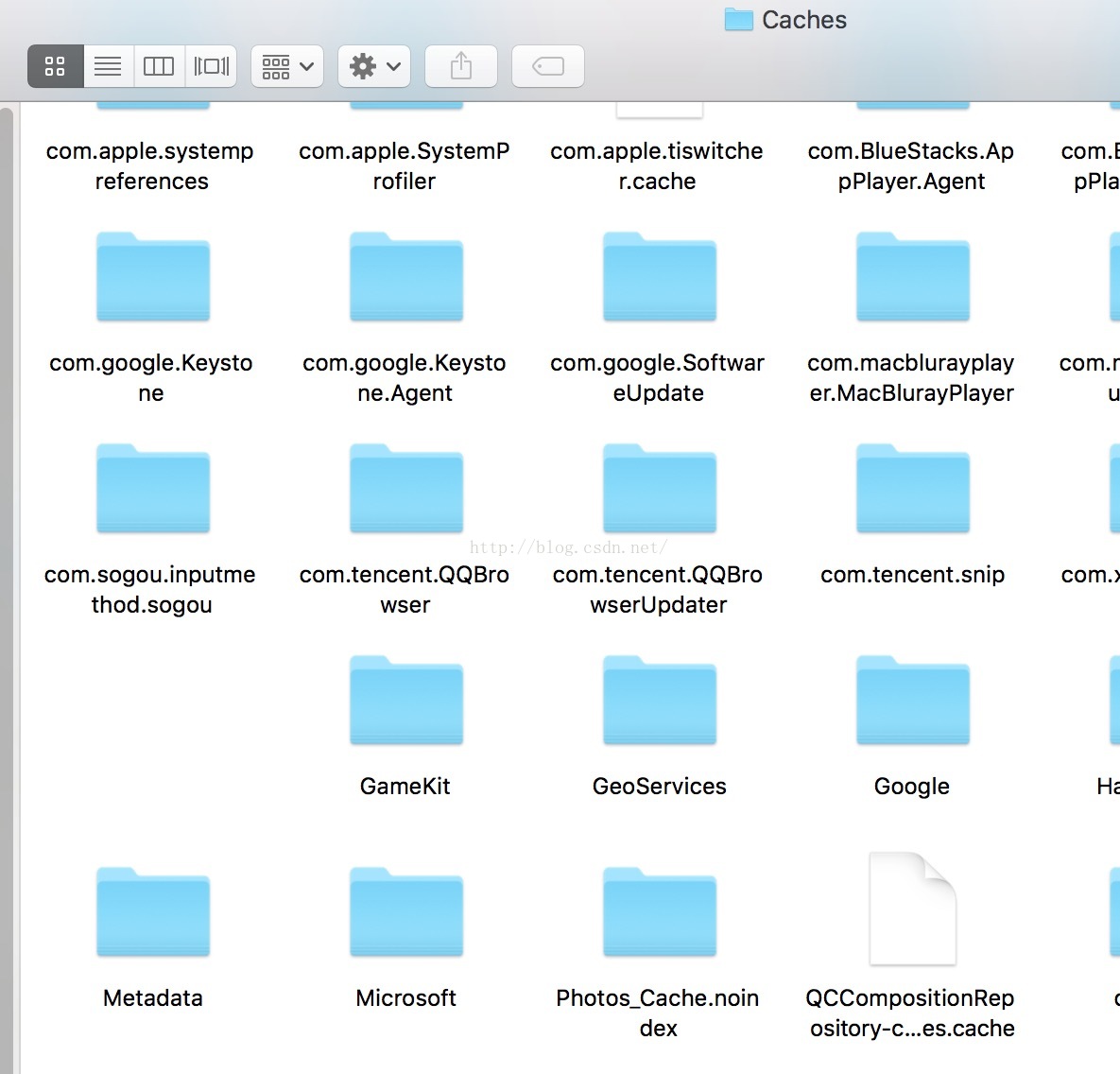Image resolution: width=1120 pixels, height=1074 pixels.
Task: Switch to column view mode
Action: pyautogui.click(x=159, y=66)
